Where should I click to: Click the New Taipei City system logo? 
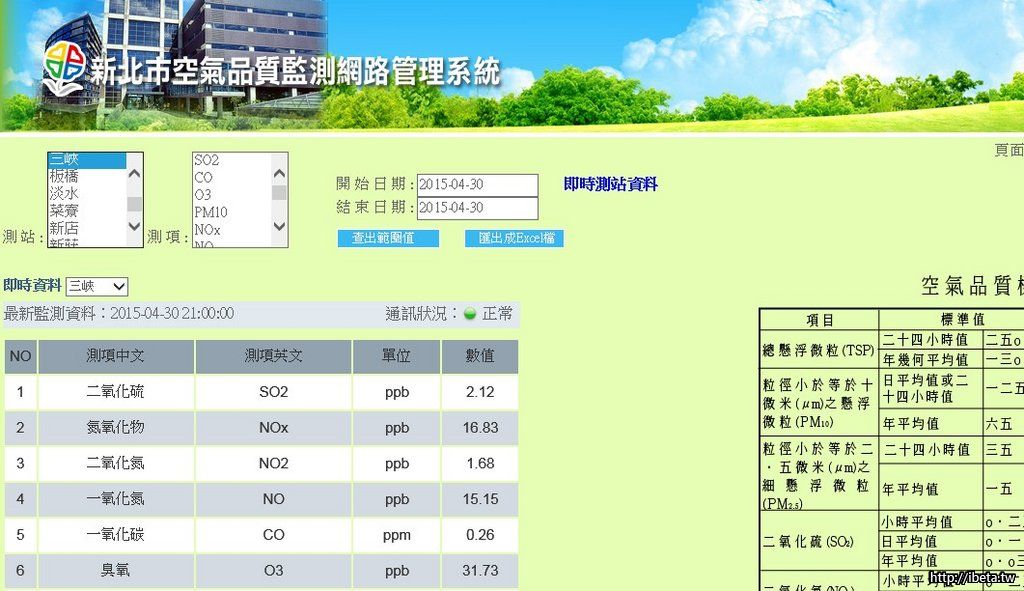63,71
